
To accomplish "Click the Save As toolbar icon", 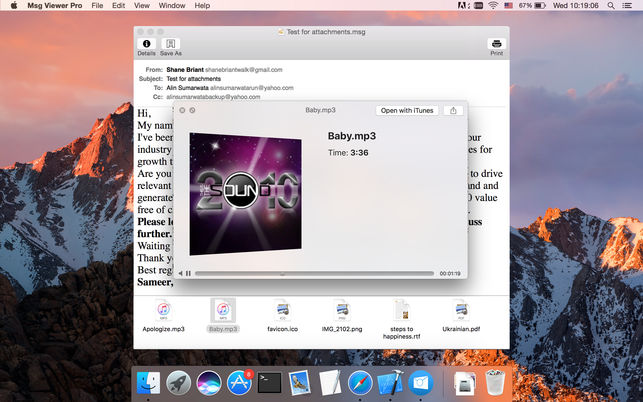I will (171, 44).
